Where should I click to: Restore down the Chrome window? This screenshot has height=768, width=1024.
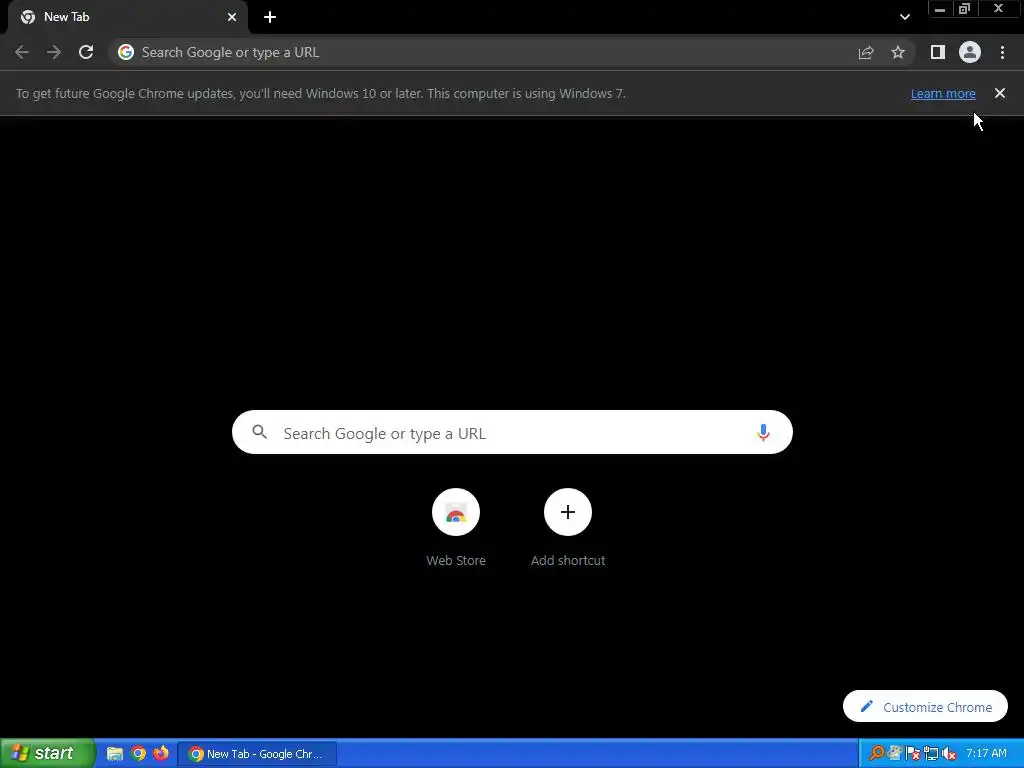coord(965,9)
